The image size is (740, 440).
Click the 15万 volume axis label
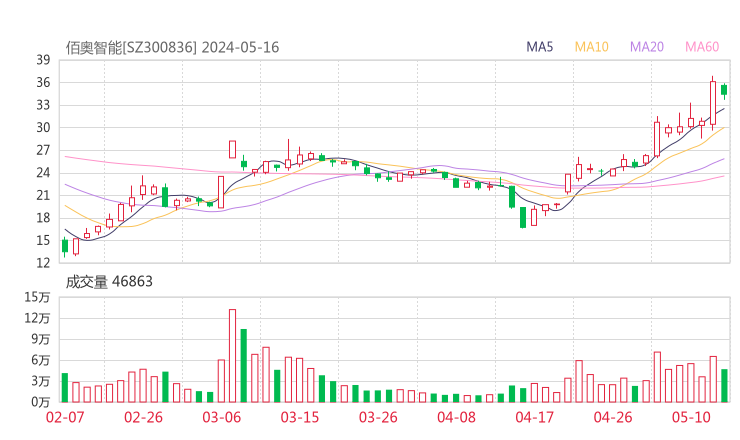point(37,297)
